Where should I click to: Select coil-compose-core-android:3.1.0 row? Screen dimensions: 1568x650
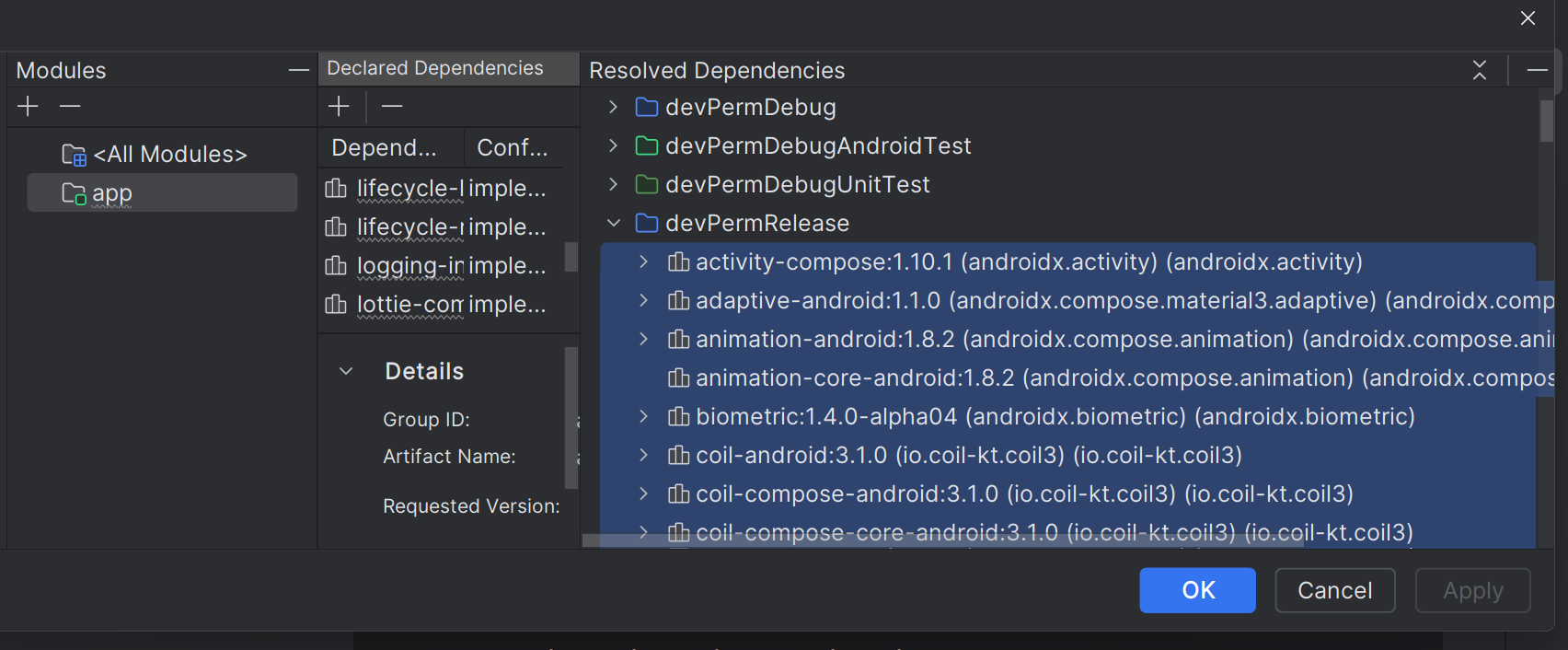tap(1067, 533)
